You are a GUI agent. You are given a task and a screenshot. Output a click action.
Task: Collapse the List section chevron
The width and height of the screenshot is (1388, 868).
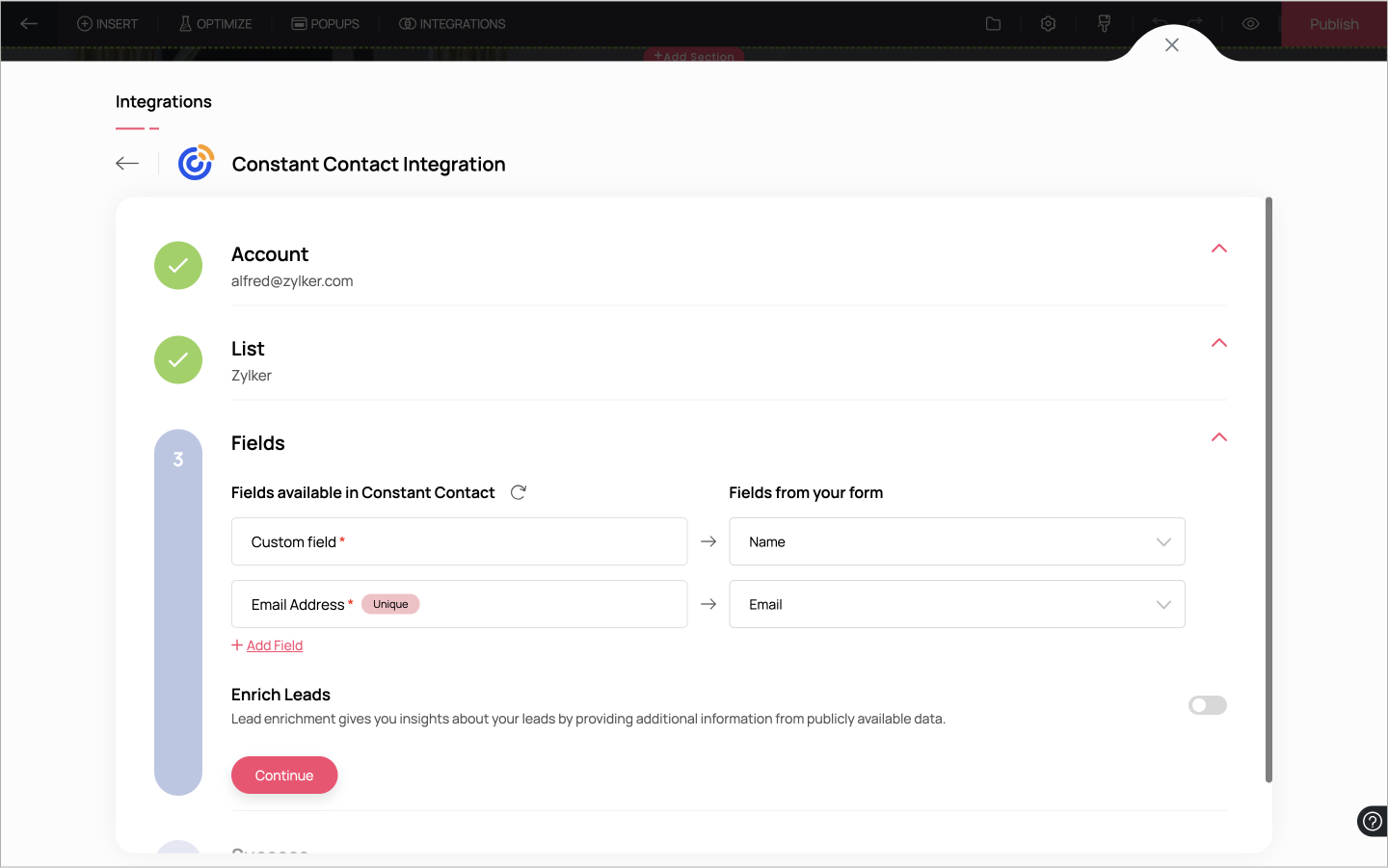[x=1219, y=343]
